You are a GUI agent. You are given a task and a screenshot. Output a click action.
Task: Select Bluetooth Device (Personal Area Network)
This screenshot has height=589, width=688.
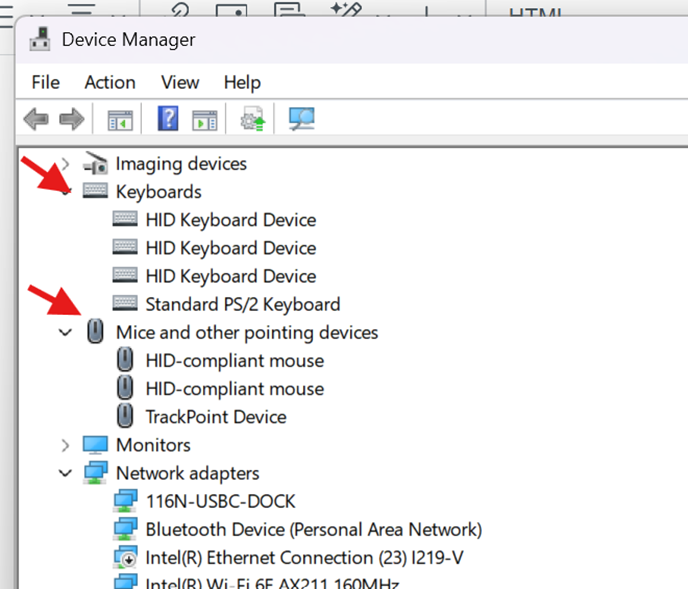tap(313, 529)
